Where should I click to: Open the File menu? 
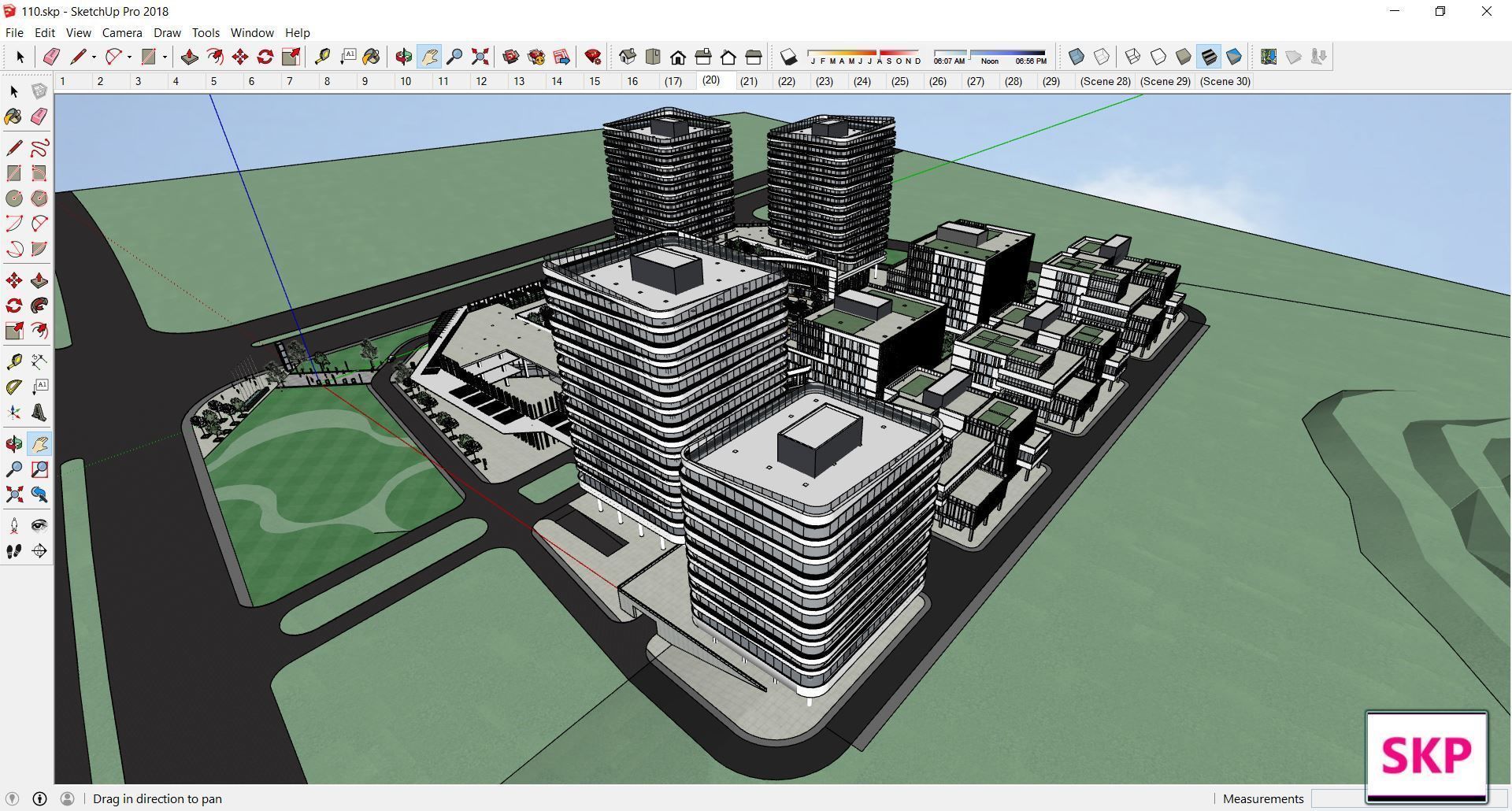click(x=14, y=32)
